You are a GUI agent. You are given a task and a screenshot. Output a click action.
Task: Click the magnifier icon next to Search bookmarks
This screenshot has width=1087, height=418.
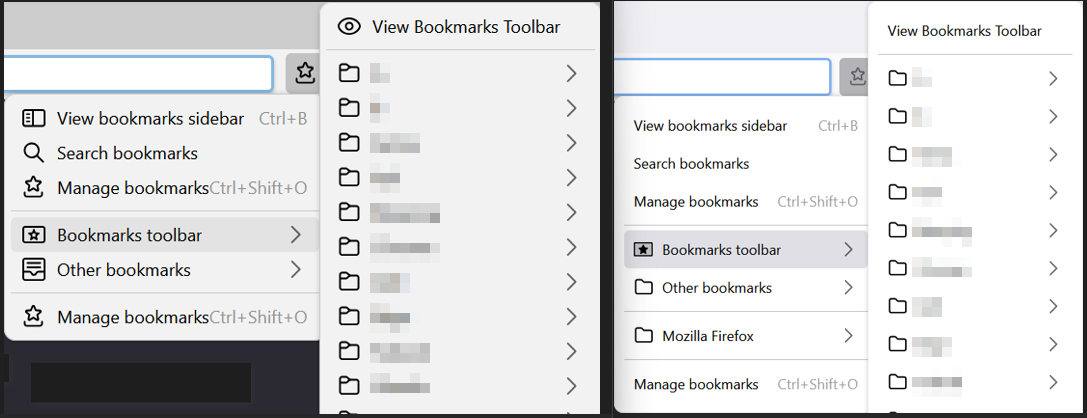tap(33, 153)
